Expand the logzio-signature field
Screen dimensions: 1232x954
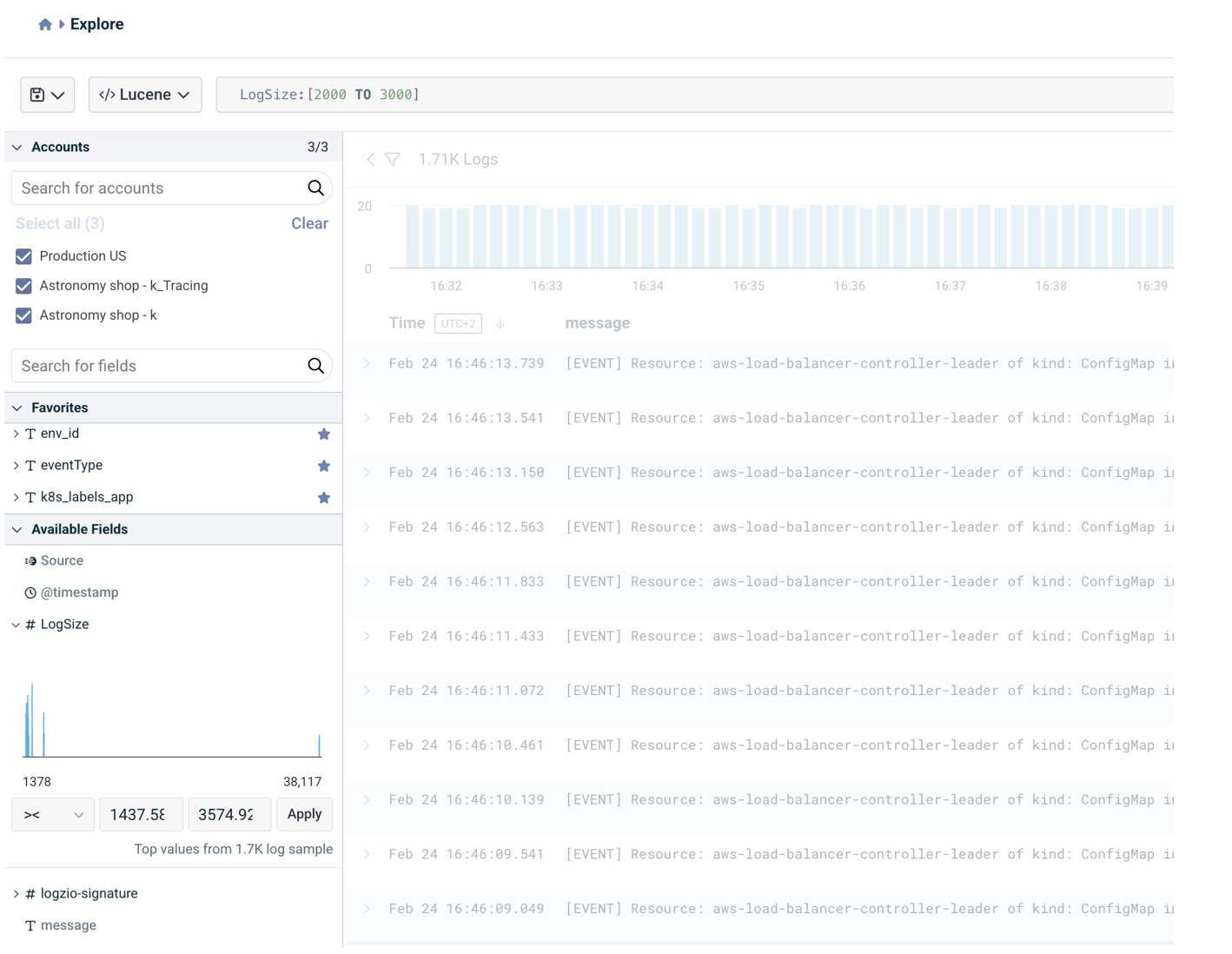(15, 892)
